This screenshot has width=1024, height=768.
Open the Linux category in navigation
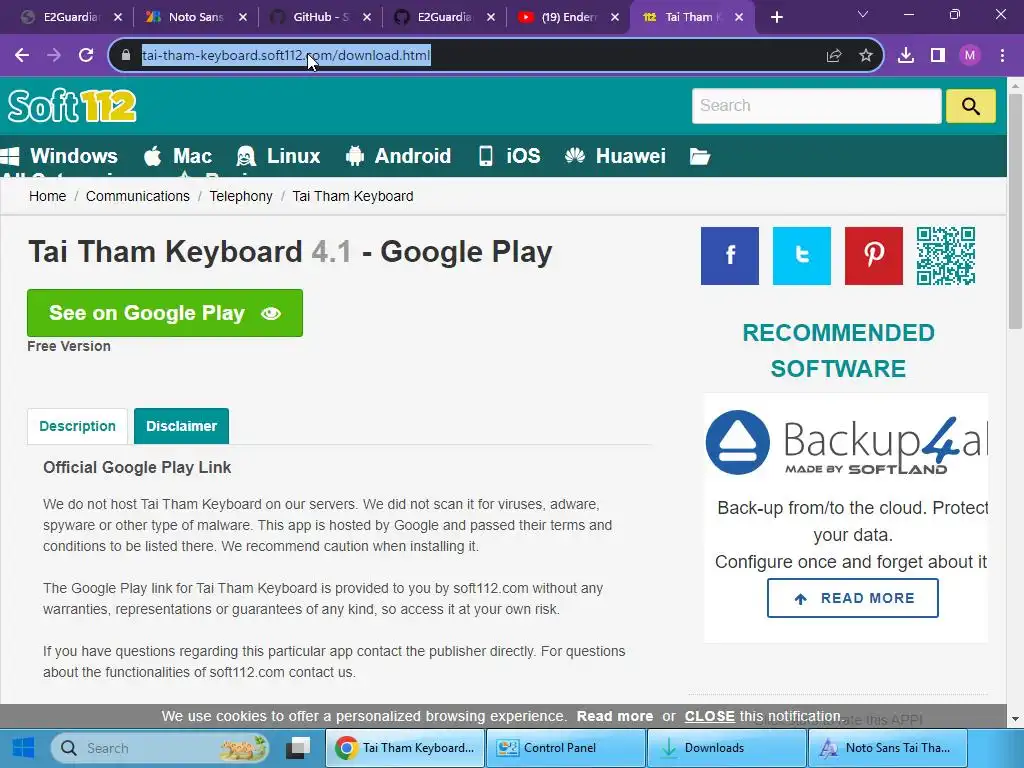[x=278, y=156]
